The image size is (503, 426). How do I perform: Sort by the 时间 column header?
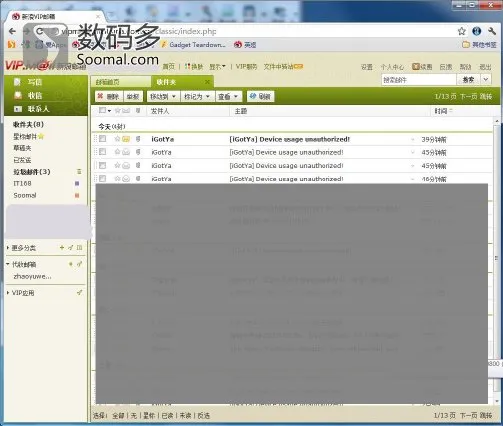point(443,111)
